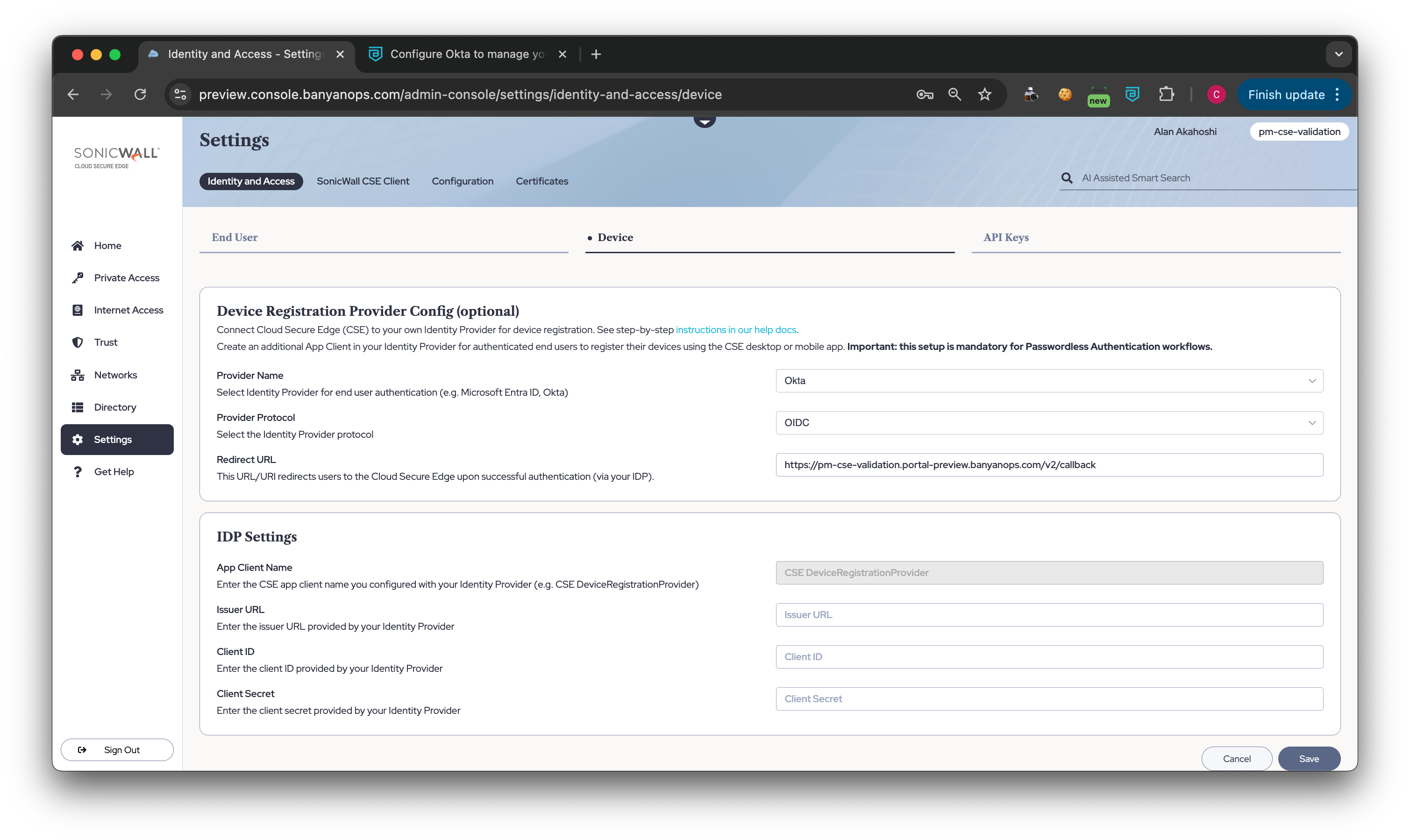Click the AI Assisted Smart Search magnifier icon
1410x840 pixels.
(1067, 178)
